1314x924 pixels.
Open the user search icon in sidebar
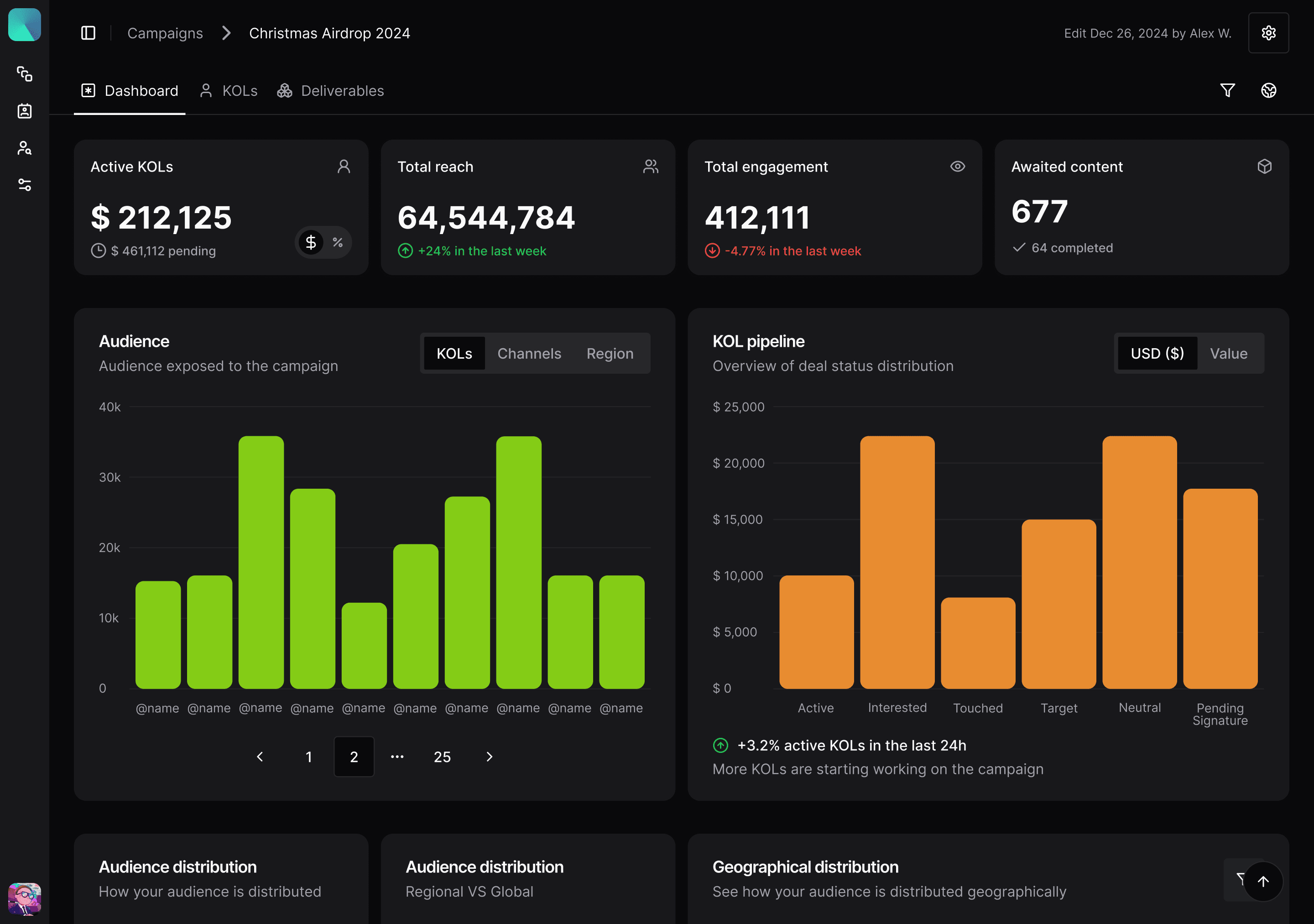click(x=25, y=148)
